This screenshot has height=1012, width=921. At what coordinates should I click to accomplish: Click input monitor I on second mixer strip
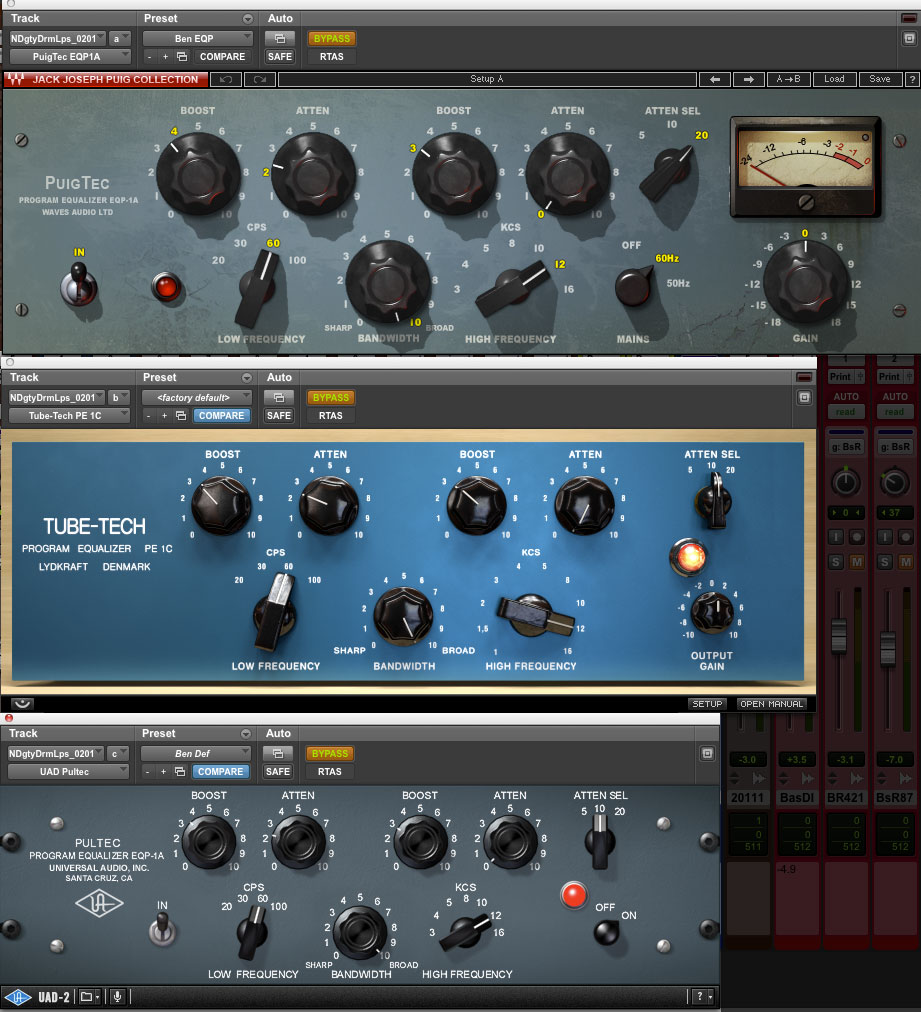[885, 537]
